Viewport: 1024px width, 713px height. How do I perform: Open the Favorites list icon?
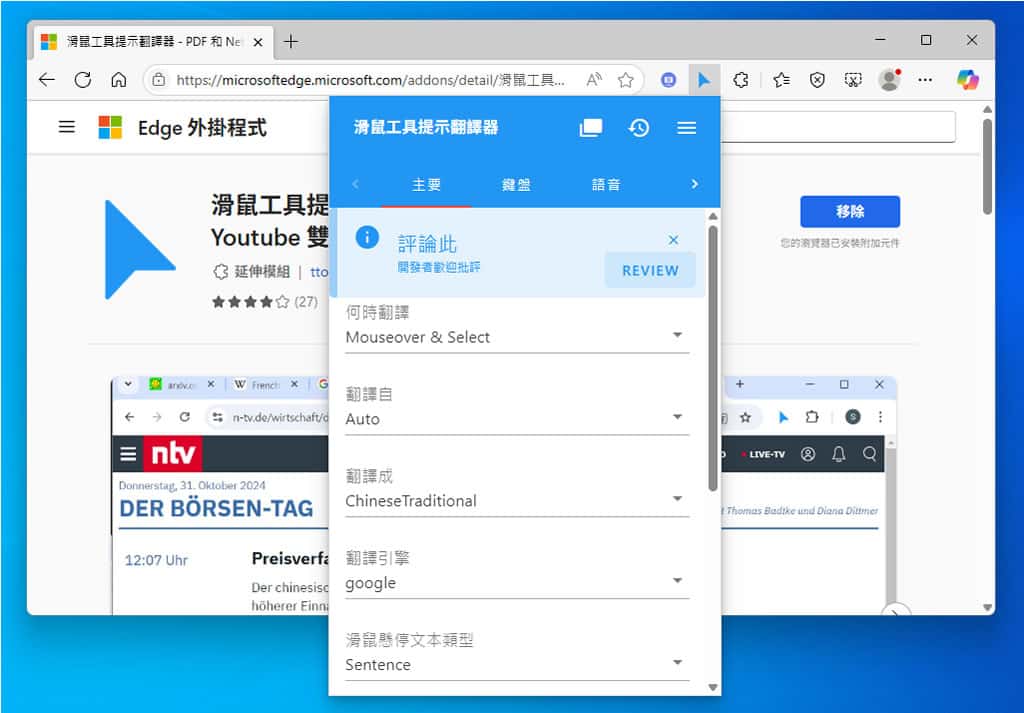tap(781, 80)
